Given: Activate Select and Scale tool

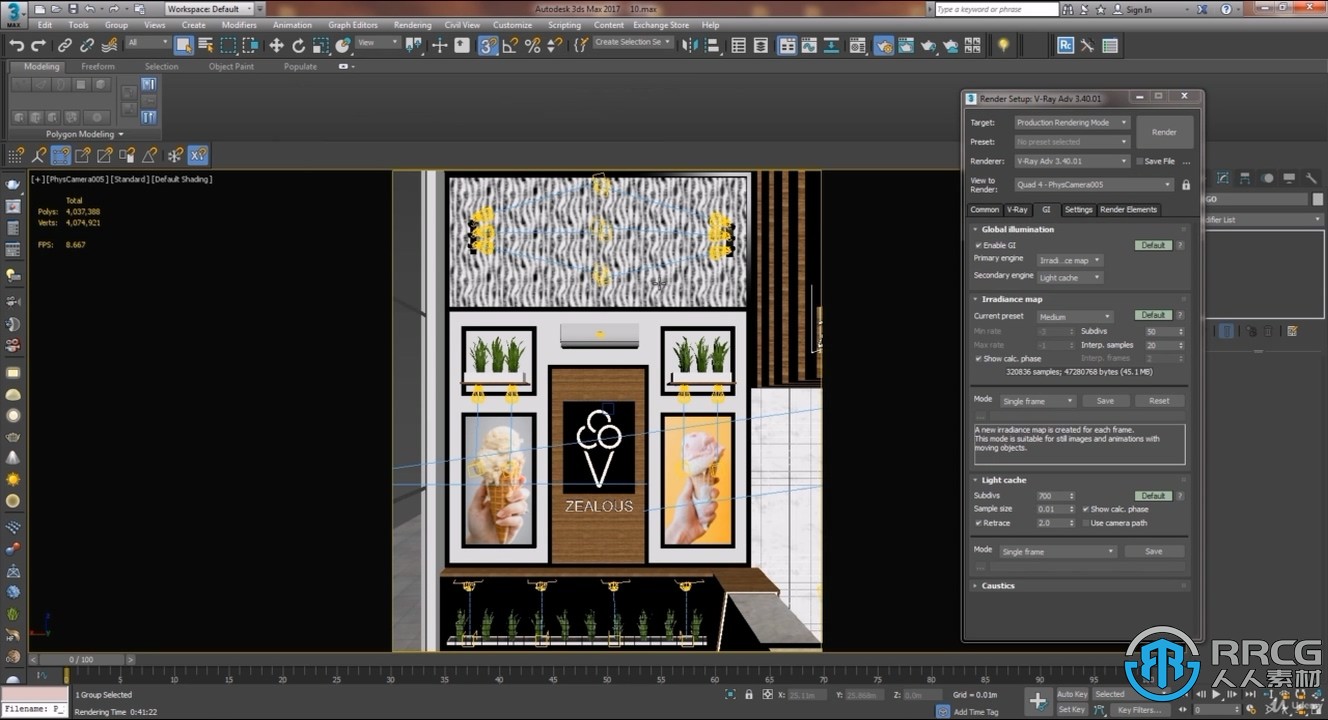Looking at the screenshot, I should click(x=321, y=45).
